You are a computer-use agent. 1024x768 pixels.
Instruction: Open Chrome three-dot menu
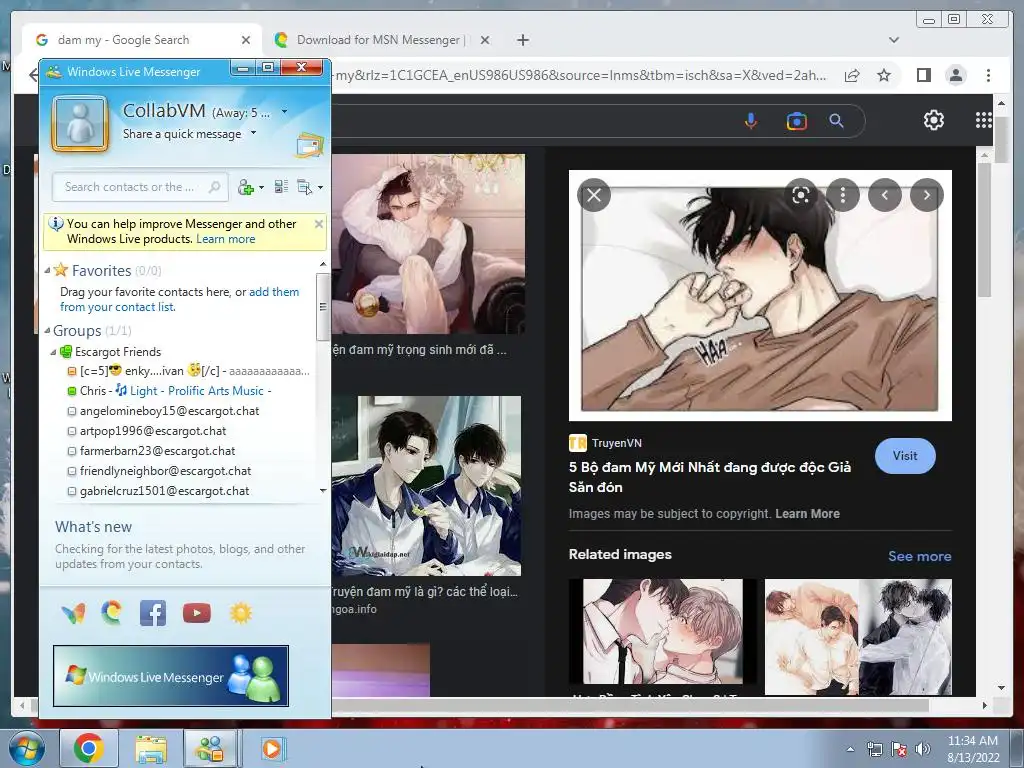coord(988,76)
